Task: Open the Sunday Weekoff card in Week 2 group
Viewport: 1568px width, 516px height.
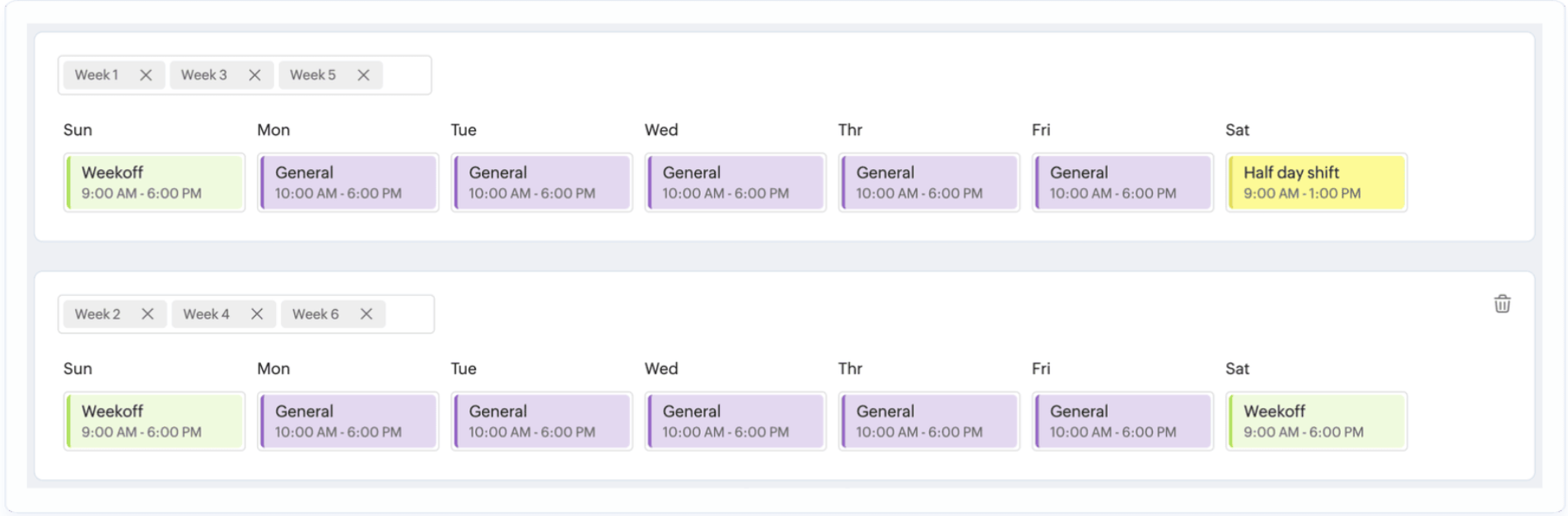Action: tap(154, 421)
